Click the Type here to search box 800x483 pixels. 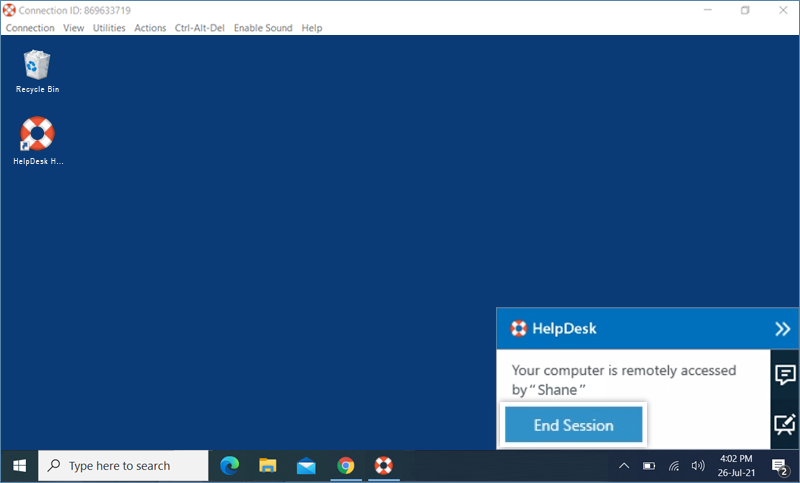(x=124, y=466)
